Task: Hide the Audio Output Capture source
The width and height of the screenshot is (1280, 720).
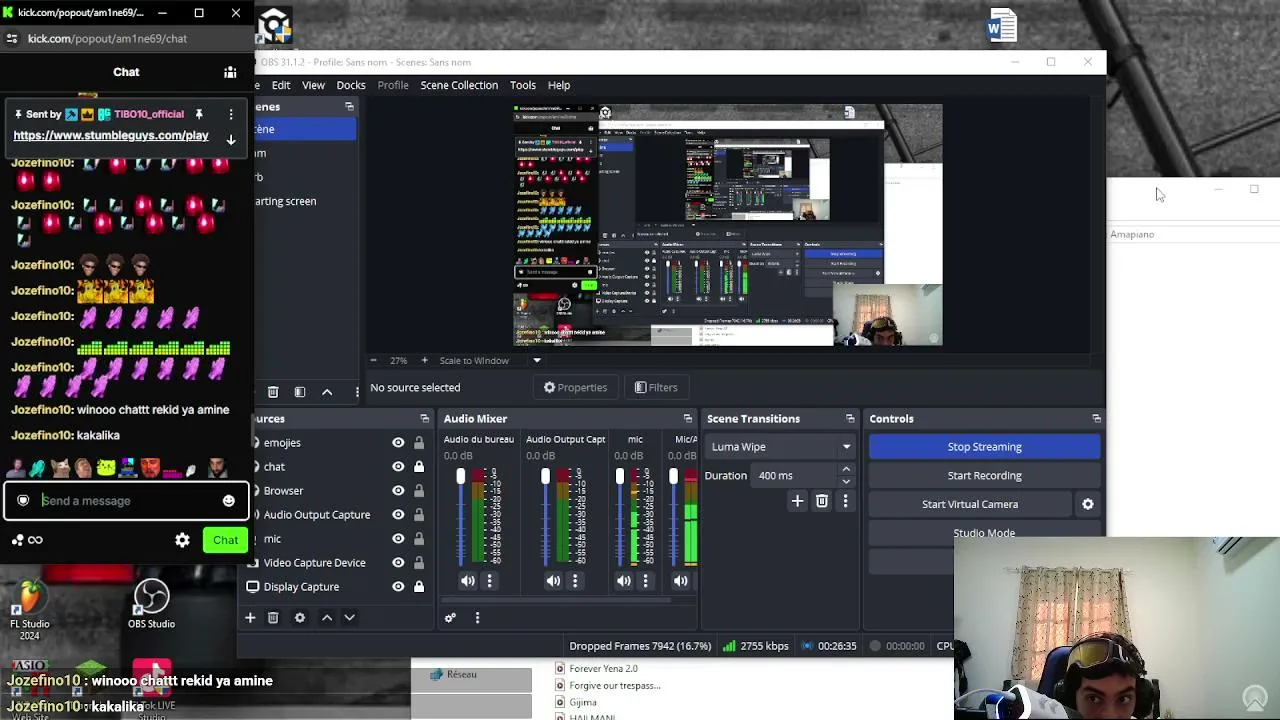Action: 398,515
